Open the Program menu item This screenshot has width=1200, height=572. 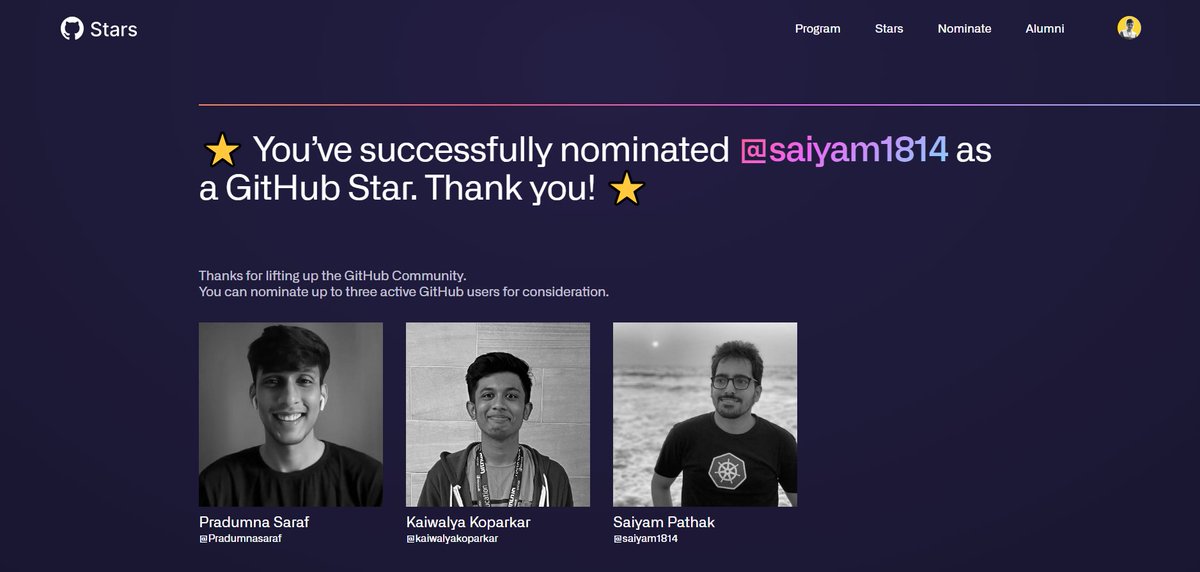coord(817,29)
